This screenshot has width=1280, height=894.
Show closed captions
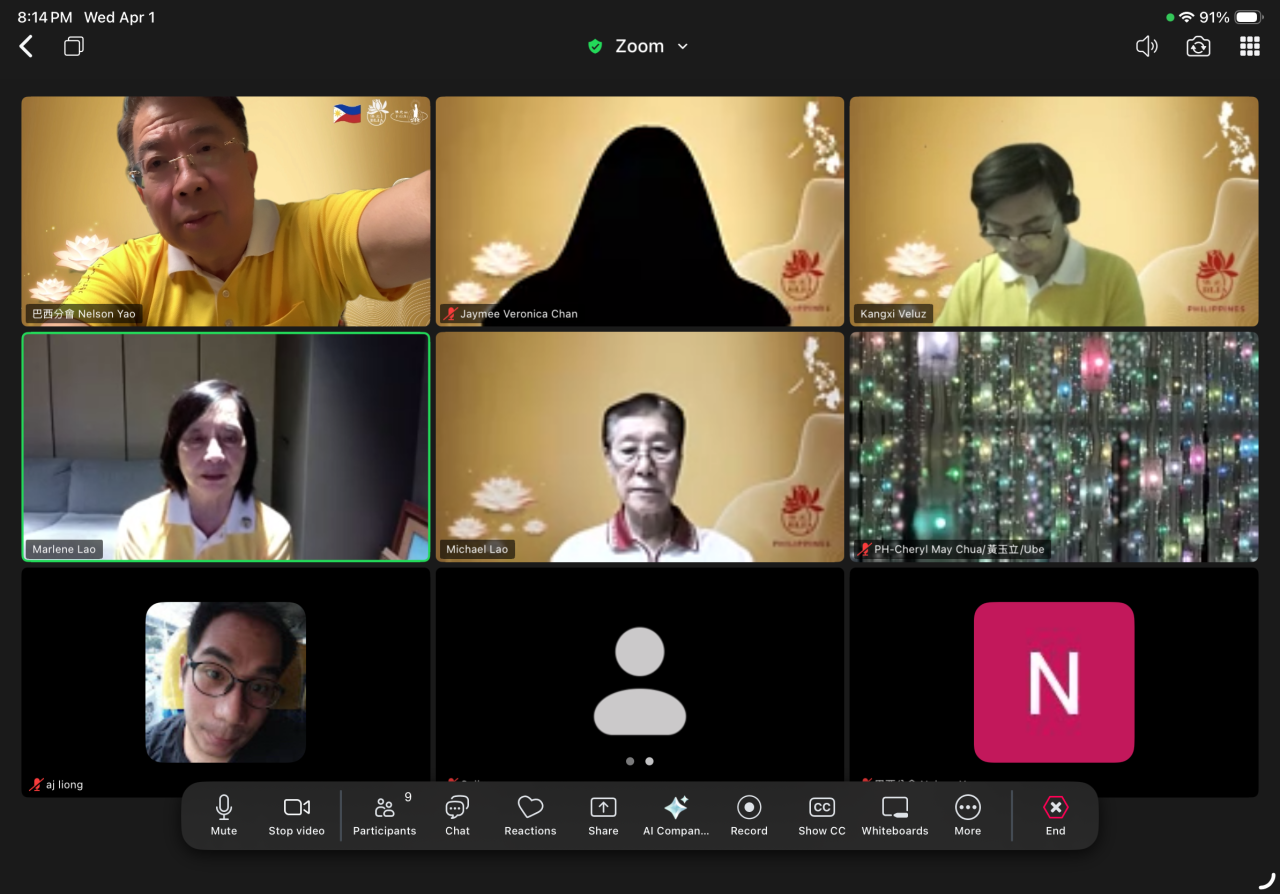(x=822, y=815)
